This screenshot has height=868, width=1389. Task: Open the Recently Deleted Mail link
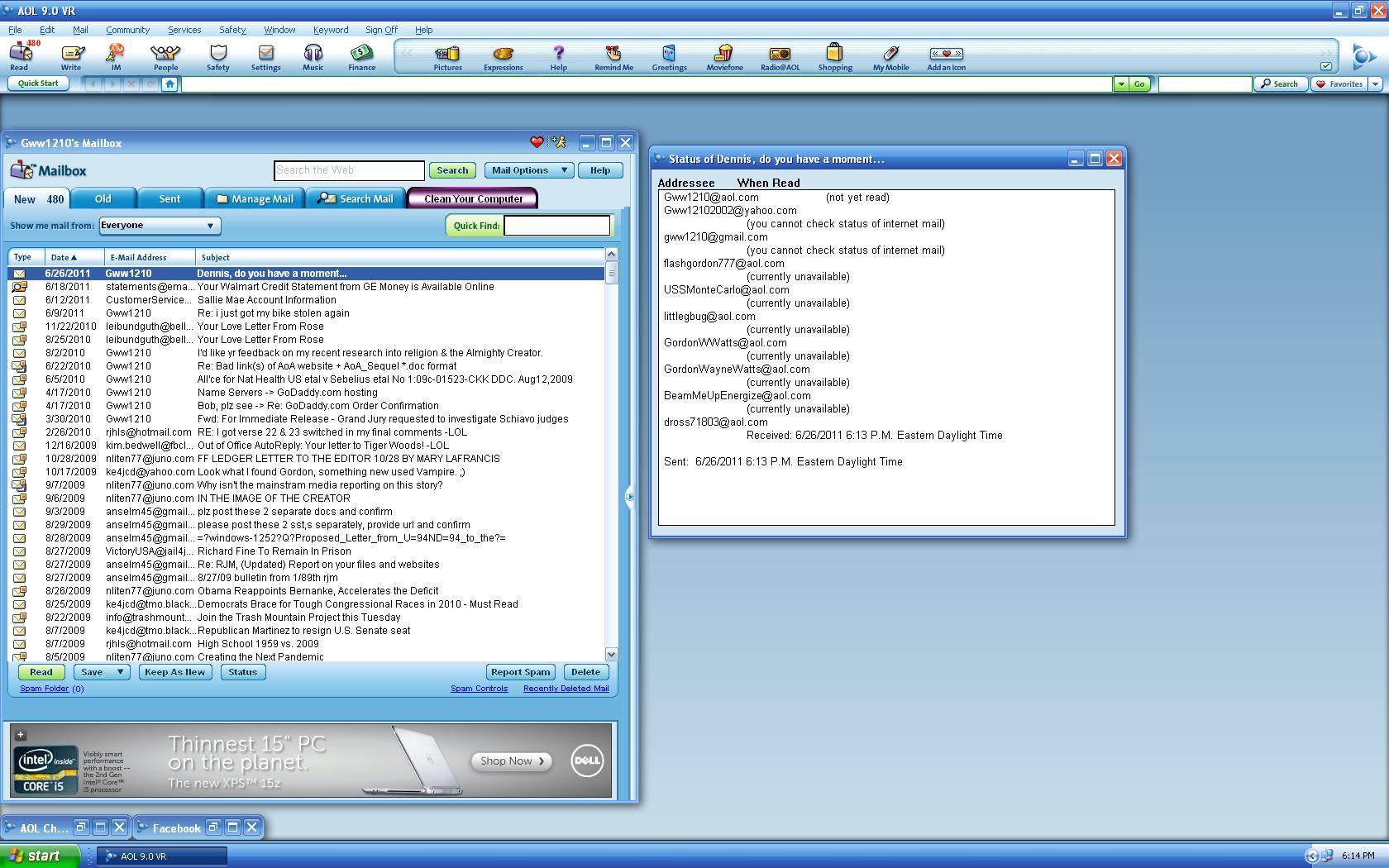tap(566, 689)
